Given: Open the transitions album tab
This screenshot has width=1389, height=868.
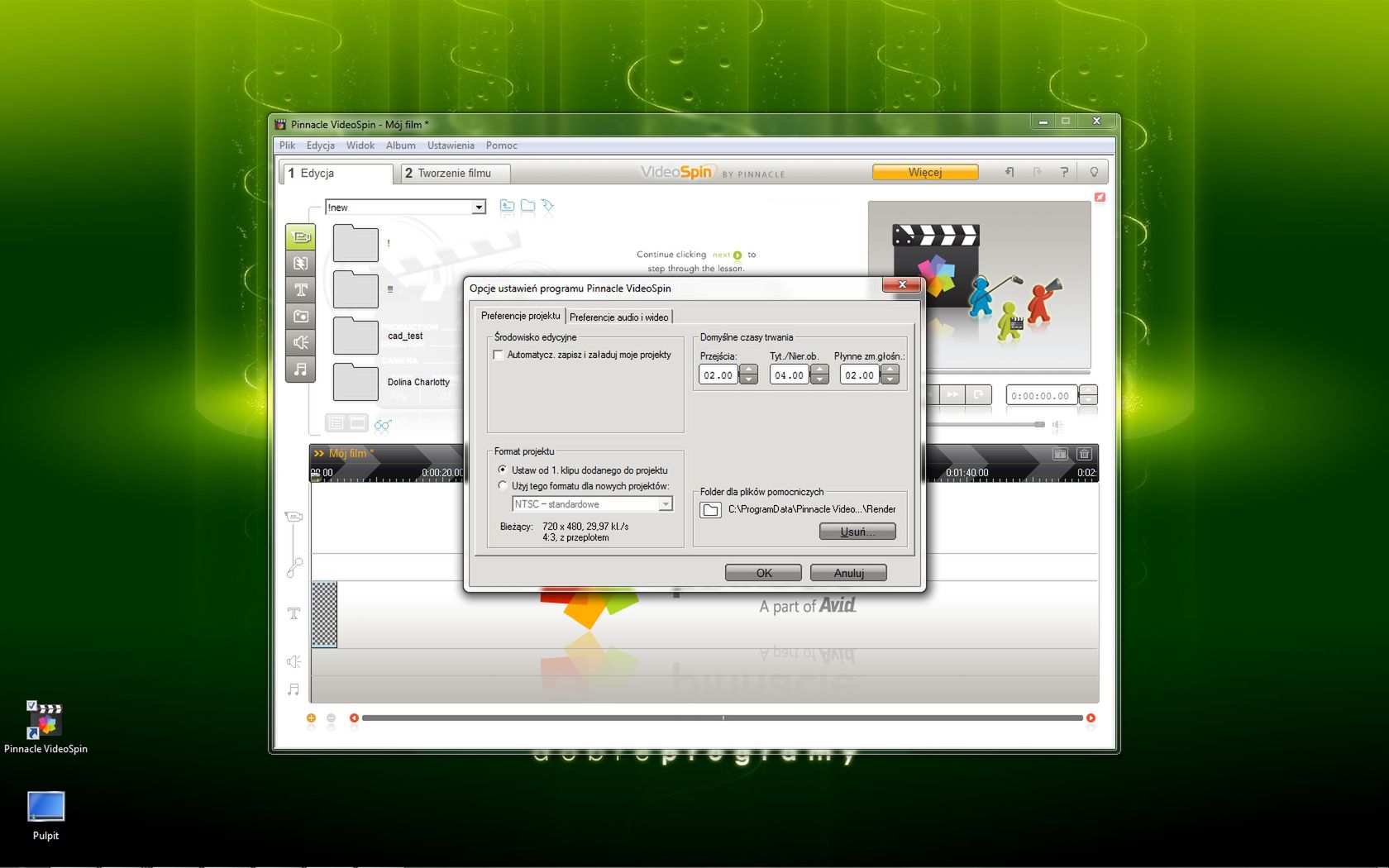Looking at the screenshot, I should tap(301, 264).
